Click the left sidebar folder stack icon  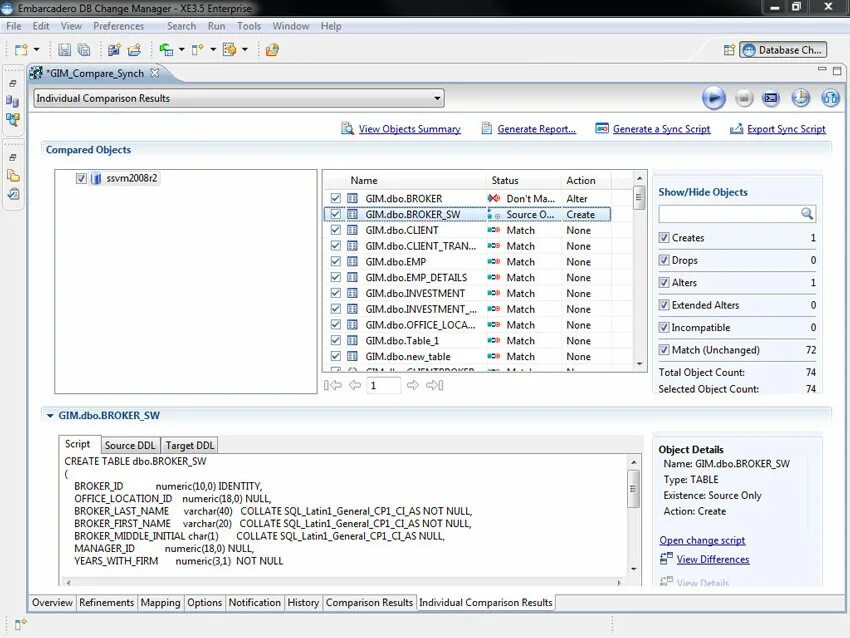tap(12, 176)
